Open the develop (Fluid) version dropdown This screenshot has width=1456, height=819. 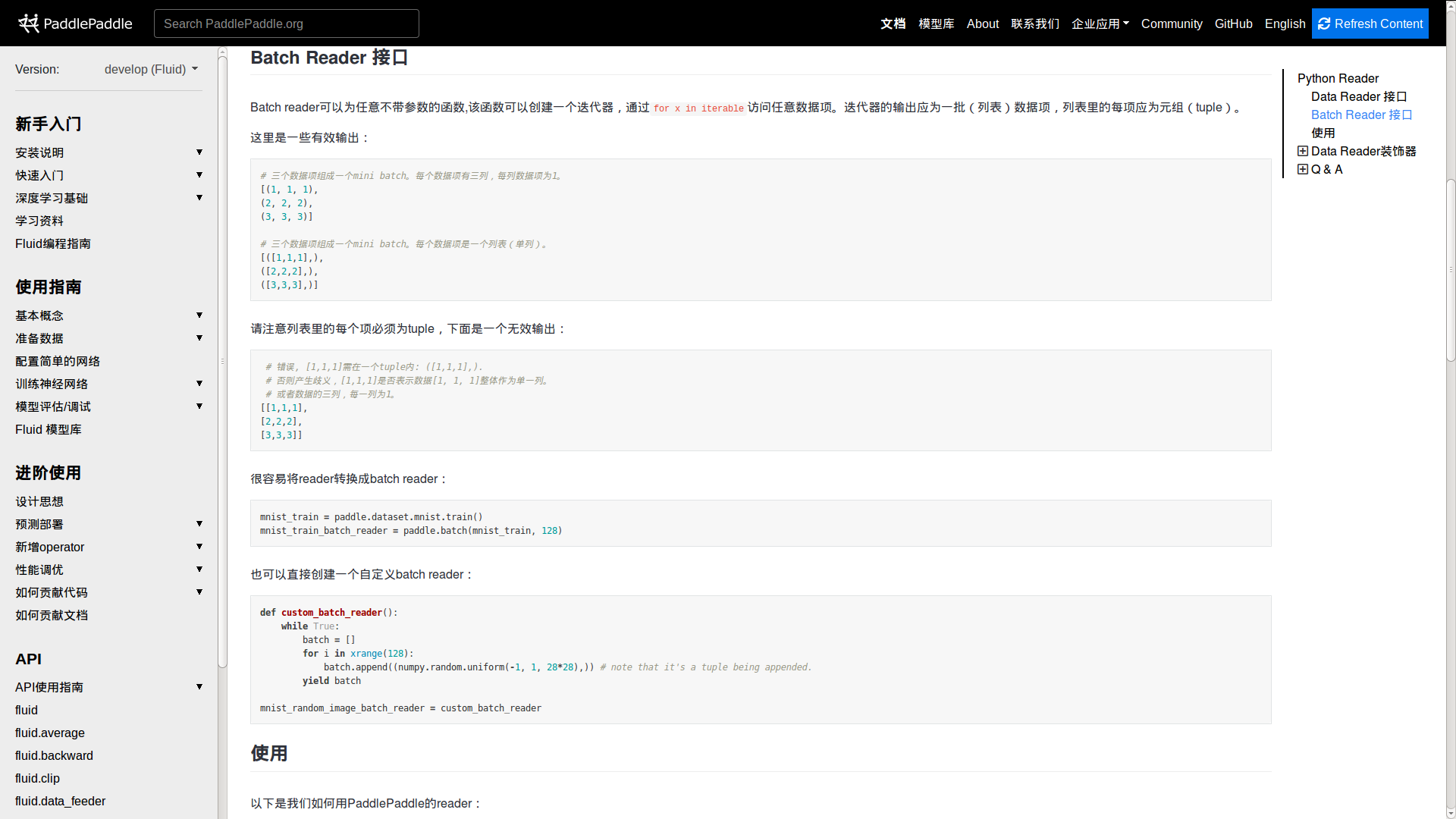pyautogui.click(x=151, y=69)
